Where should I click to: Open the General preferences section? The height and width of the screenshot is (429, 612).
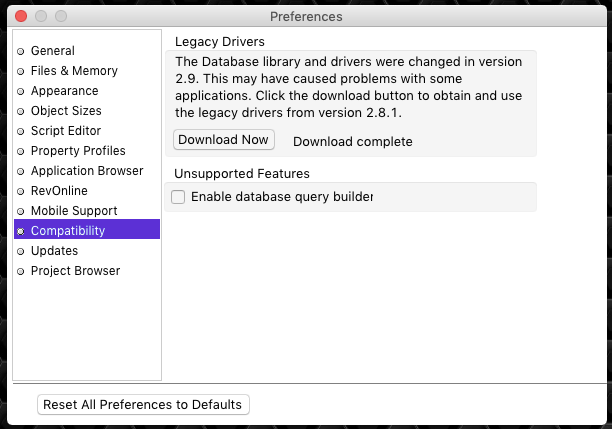(52, 51)
